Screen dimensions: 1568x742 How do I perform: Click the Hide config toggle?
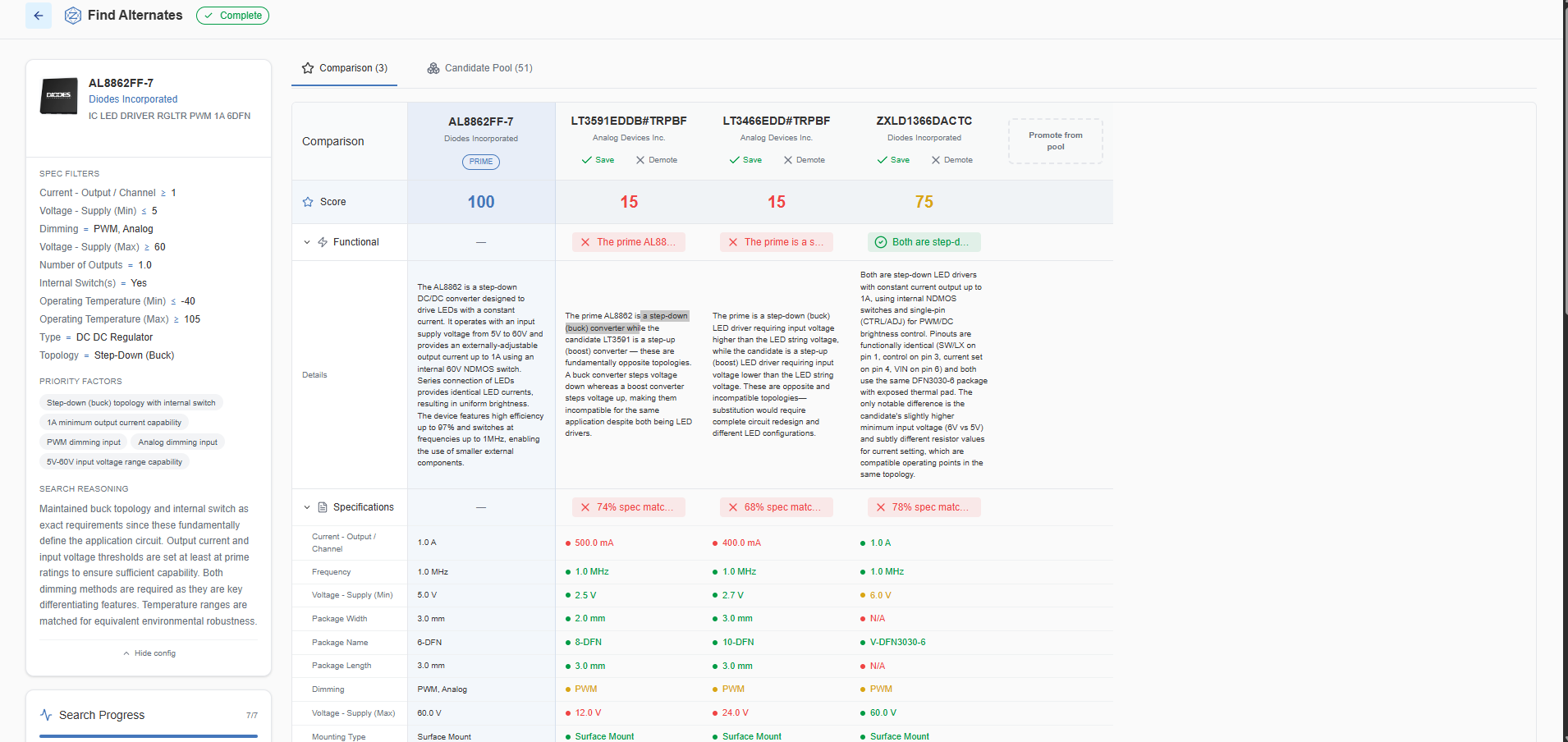coord(149,653)
